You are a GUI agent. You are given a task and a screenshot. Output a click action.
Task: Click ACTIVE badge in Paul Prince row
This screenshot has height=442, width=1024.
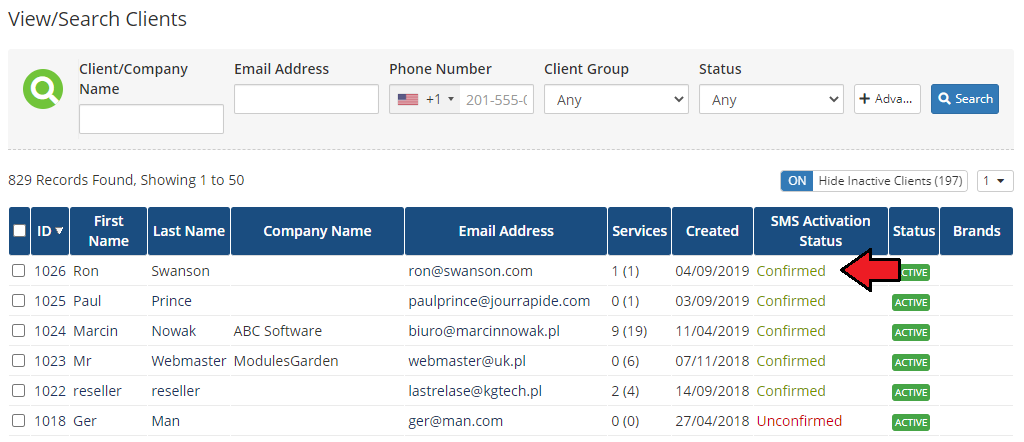910,302
